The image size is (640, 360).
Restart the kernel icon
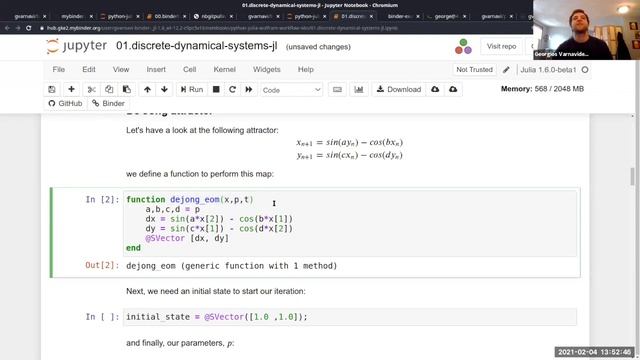pyautogui.click(x=232, y=89)
